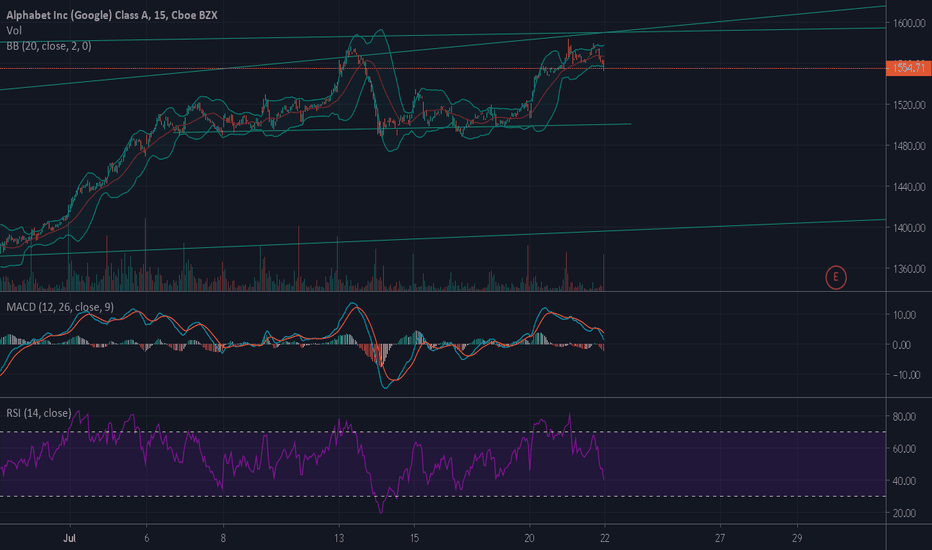Click the earnings 'E' marker icon
932x550 pixels.
836,277
